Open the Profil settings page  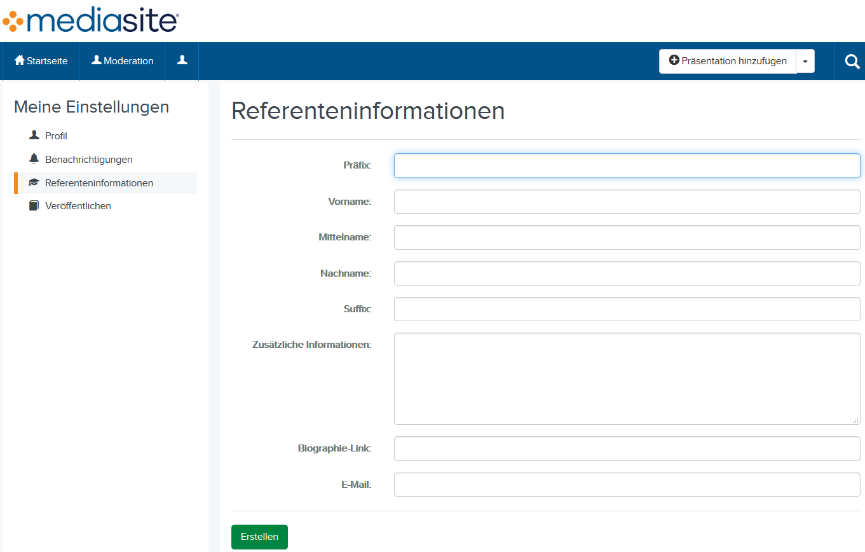click(56, 135)
